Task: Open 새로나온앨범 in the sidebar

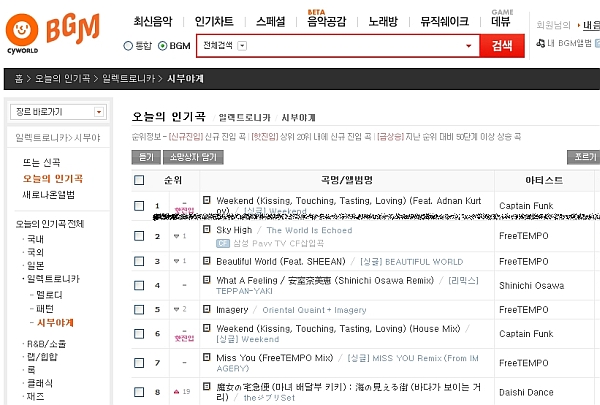Action: [49, 195]
